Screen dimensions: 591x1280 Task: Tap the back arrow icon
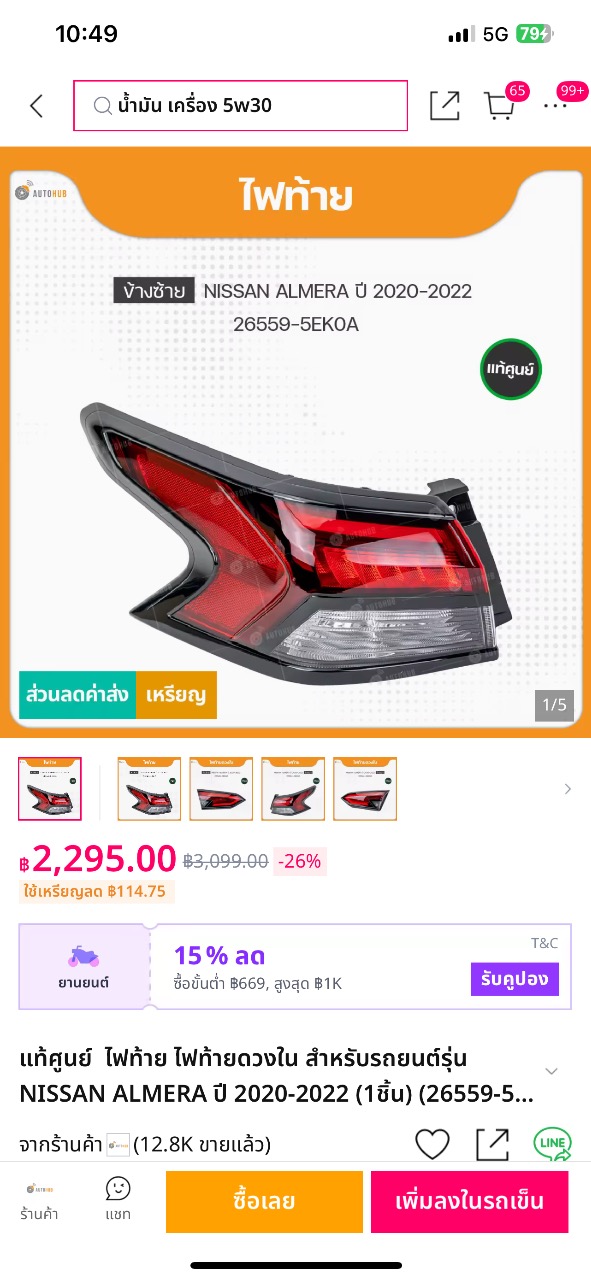click(36, 106)
